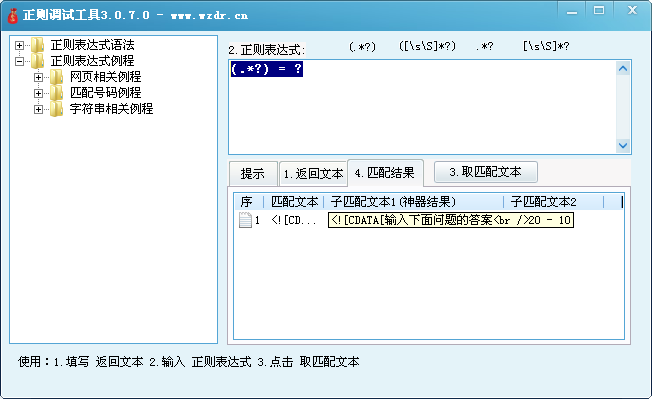The width and height of the screenshot is (652, 399).
Task: Expand the 正则表达式语法 tree node
Action: [x=19, y=45]
